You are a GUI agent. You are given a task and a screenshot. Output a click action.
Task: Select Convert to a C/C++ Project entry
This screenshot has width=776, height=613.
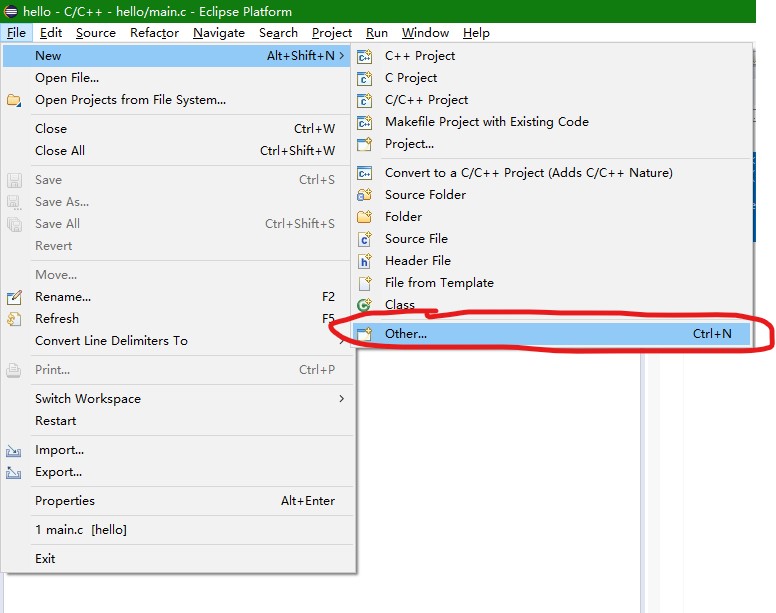[x=551, y=173]
